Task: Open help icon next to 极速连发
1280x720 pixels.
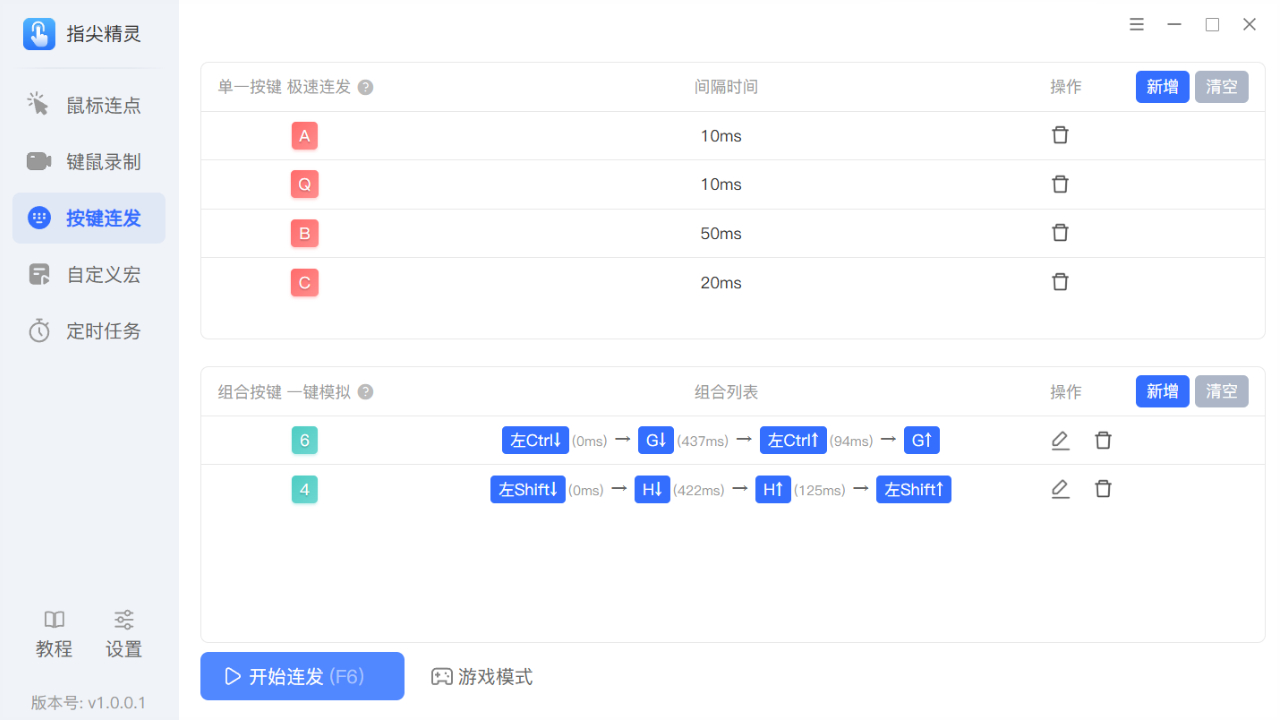Action: [x=366, y=87]
